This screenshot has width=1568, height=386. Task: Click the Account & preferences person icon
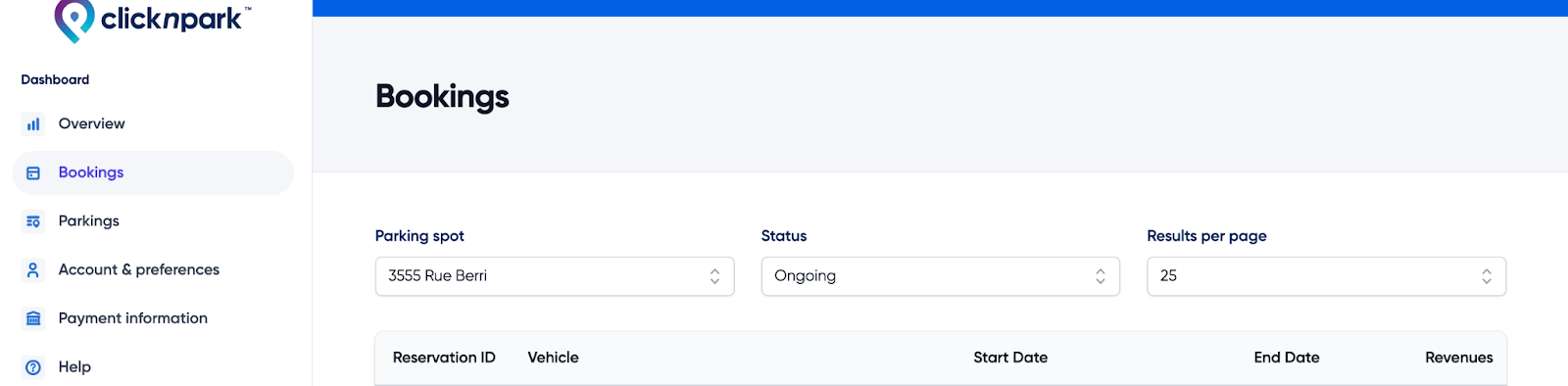pyautogui.click(x=33, y=269)
